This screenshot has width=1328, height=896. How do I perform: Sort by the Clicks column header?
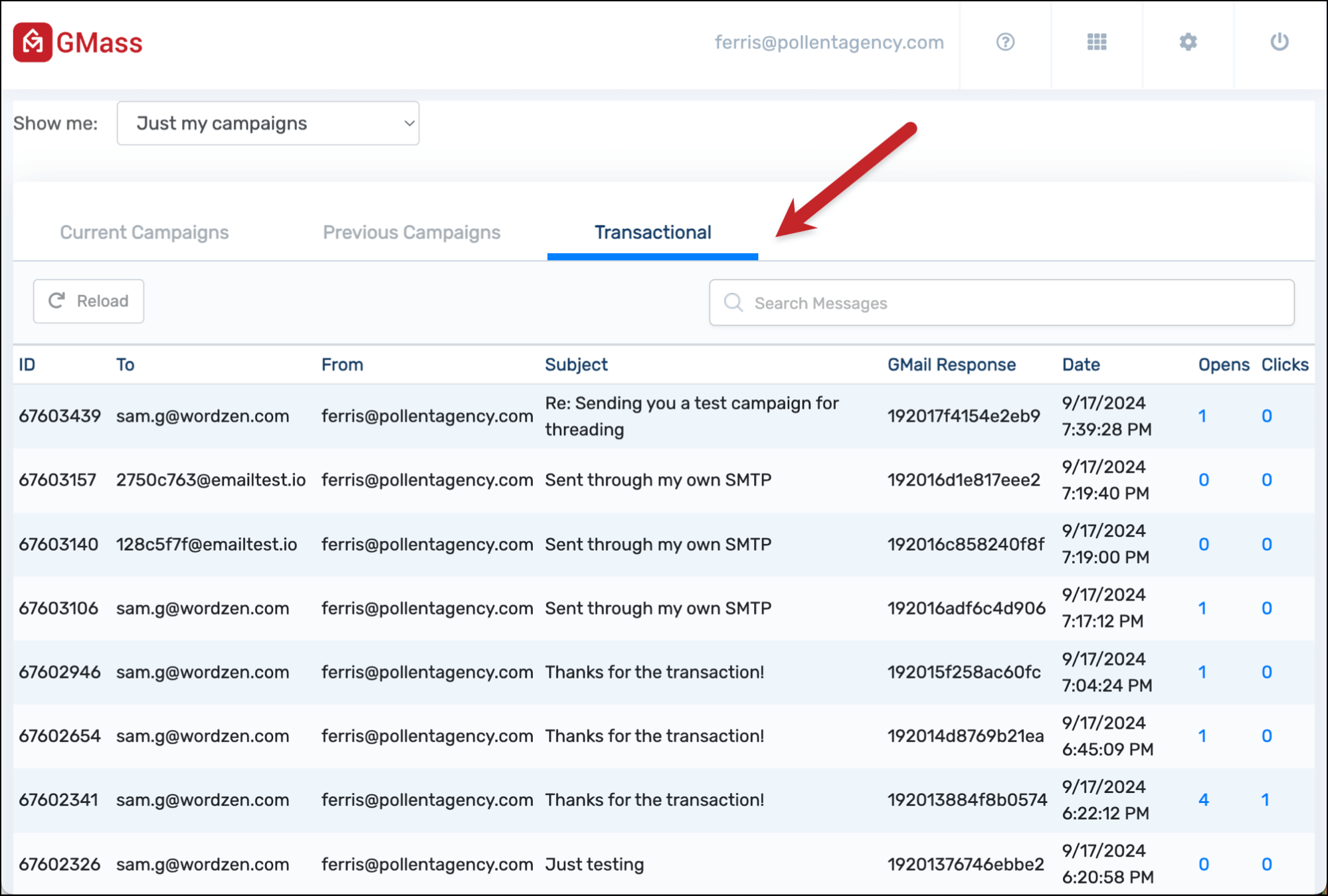(x=1285, y=364)
